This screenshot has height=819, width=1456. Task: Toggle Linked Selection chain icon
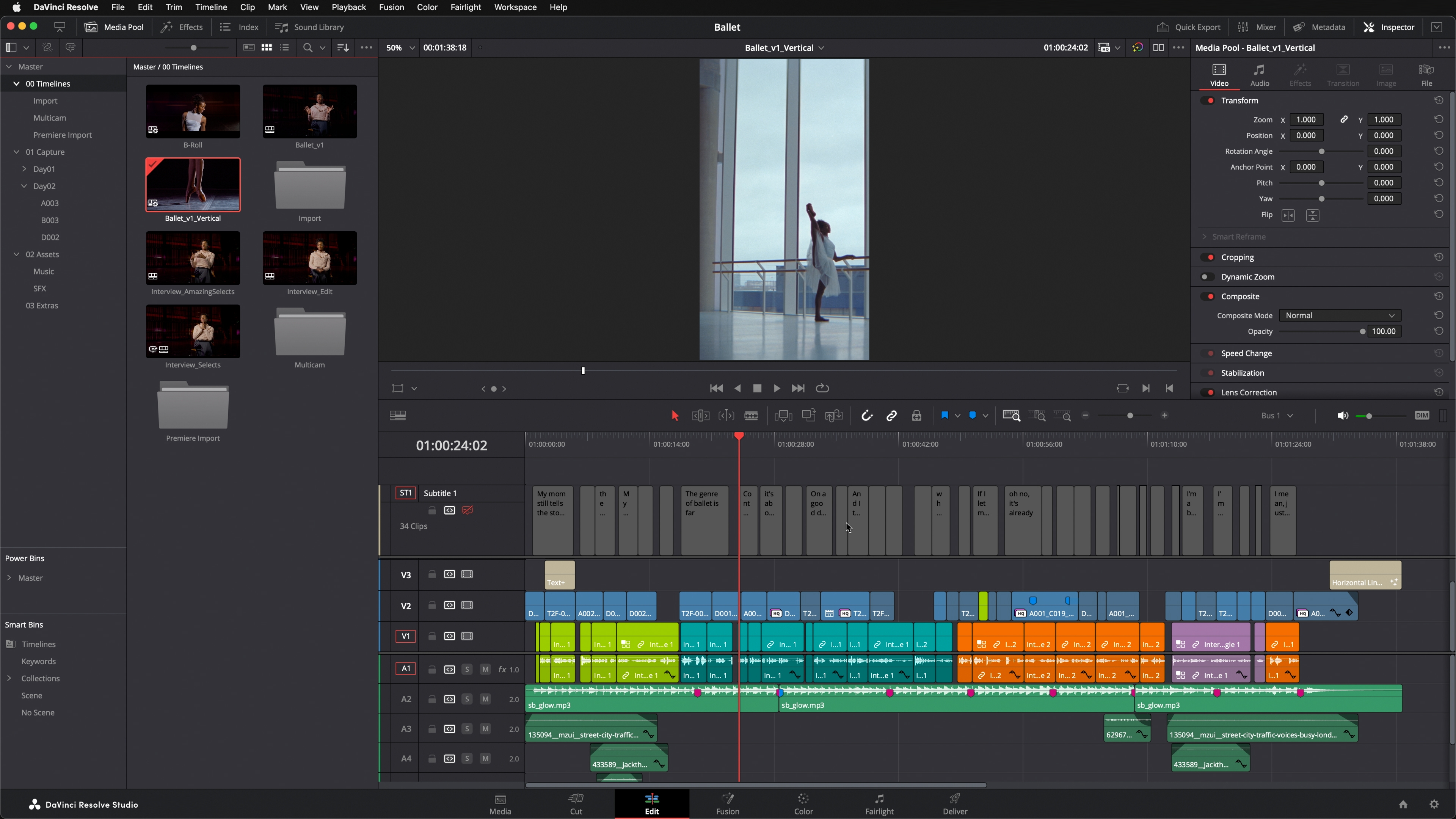(891, 416)
